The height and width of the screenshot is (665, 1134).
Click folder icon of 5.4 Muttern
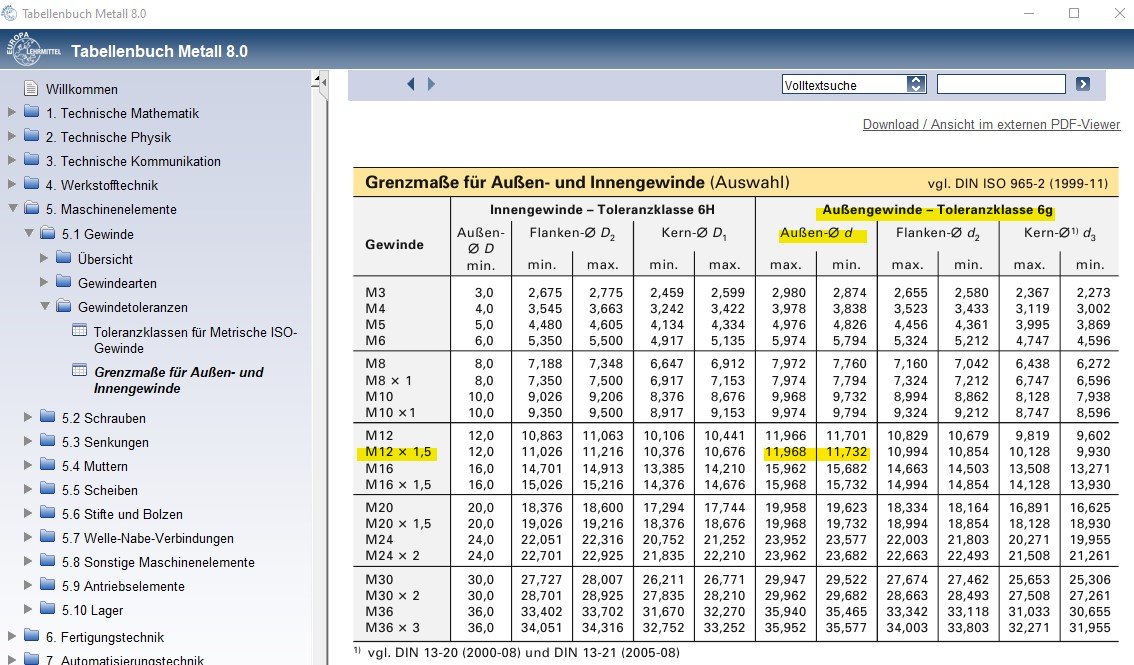(48, 464)
